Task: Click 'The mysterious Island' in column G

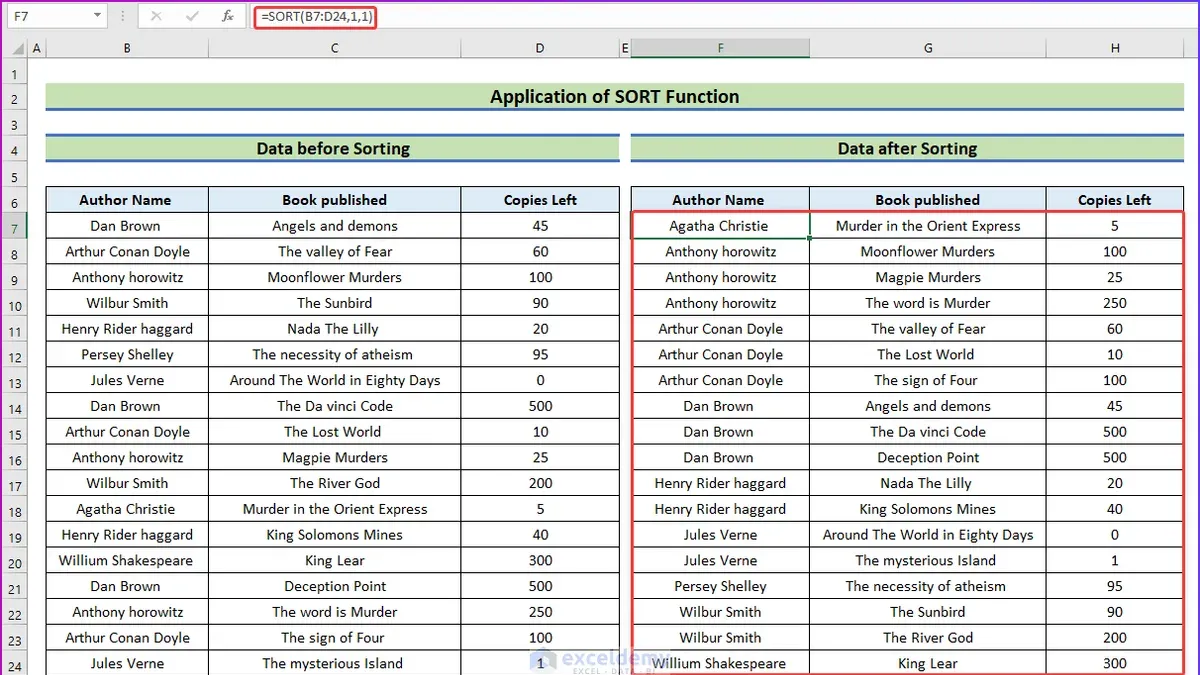Action: pos(928,561)
